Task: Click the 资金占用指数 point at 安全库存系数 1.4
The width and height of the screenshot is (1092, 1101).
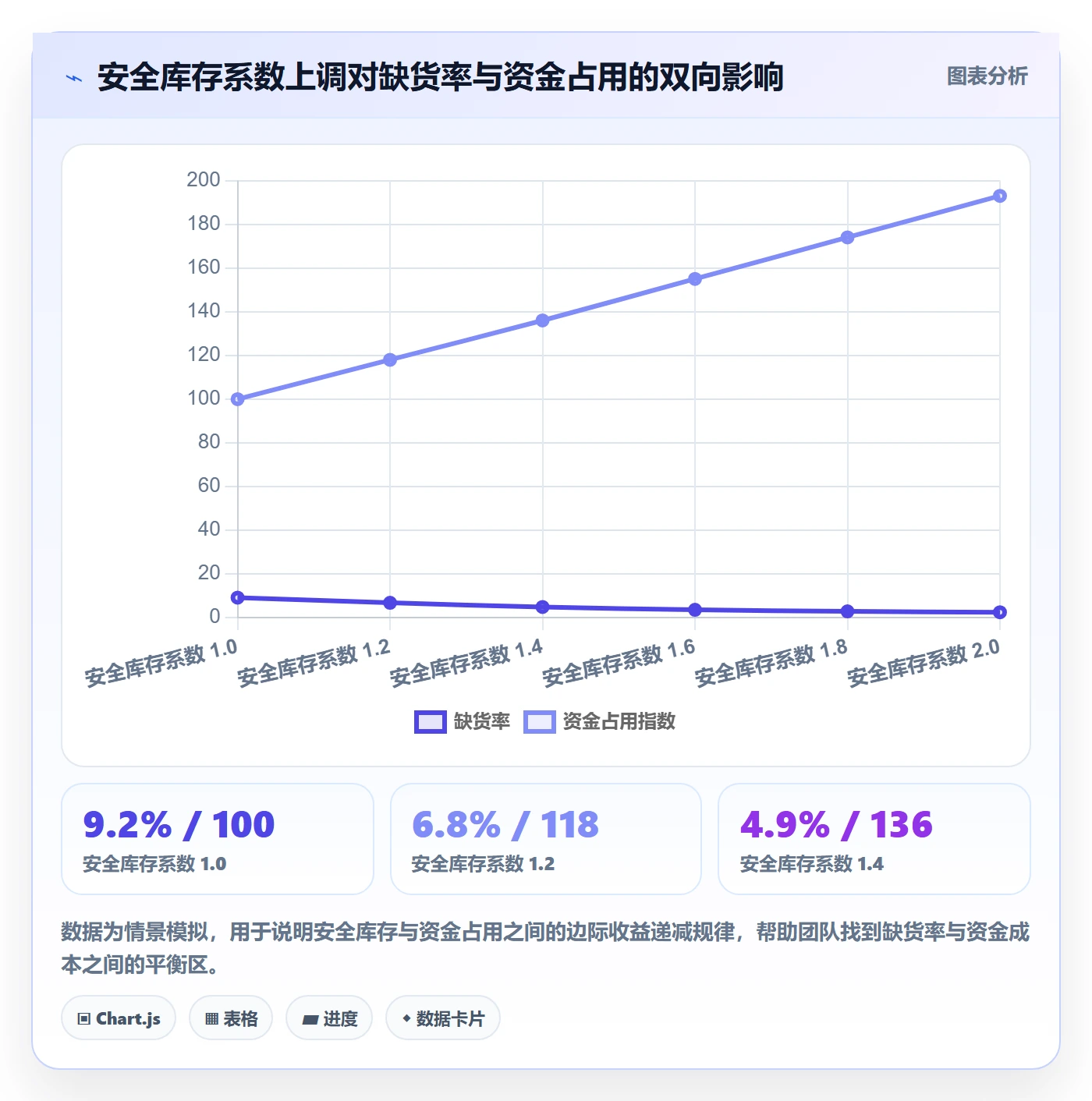Action: click(x=543, y=320)
